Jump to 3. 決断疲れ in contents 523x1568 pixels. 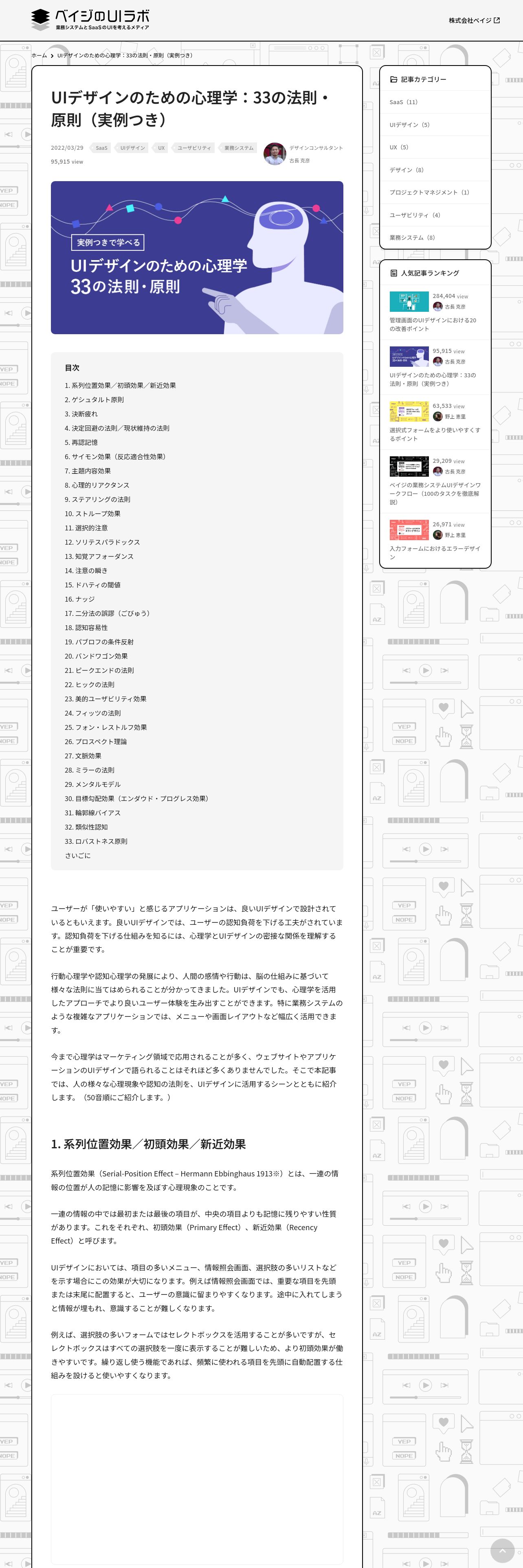[x=81, y=414]
